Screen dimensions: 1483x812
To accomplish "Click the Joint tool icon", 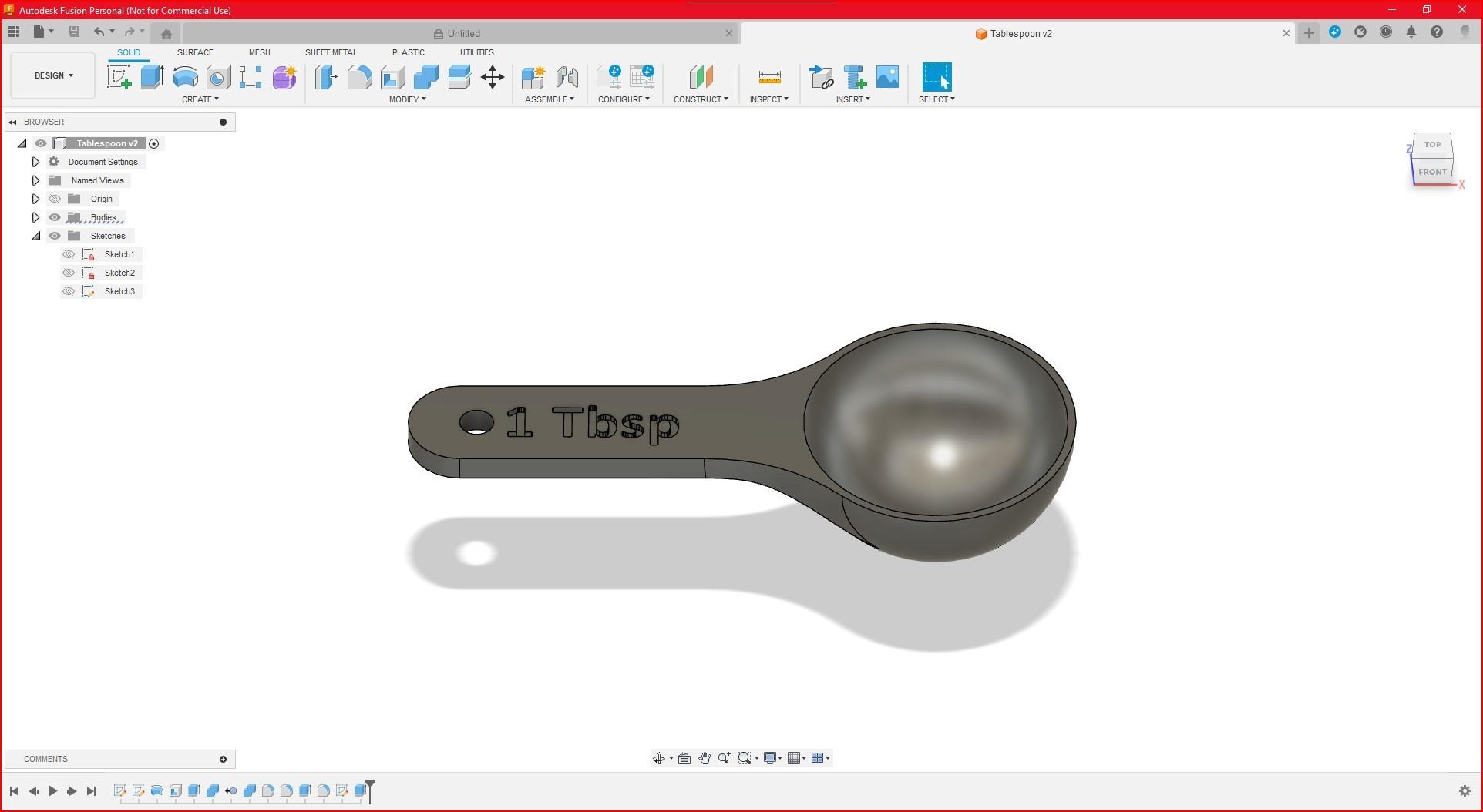I will pos(567,77).
